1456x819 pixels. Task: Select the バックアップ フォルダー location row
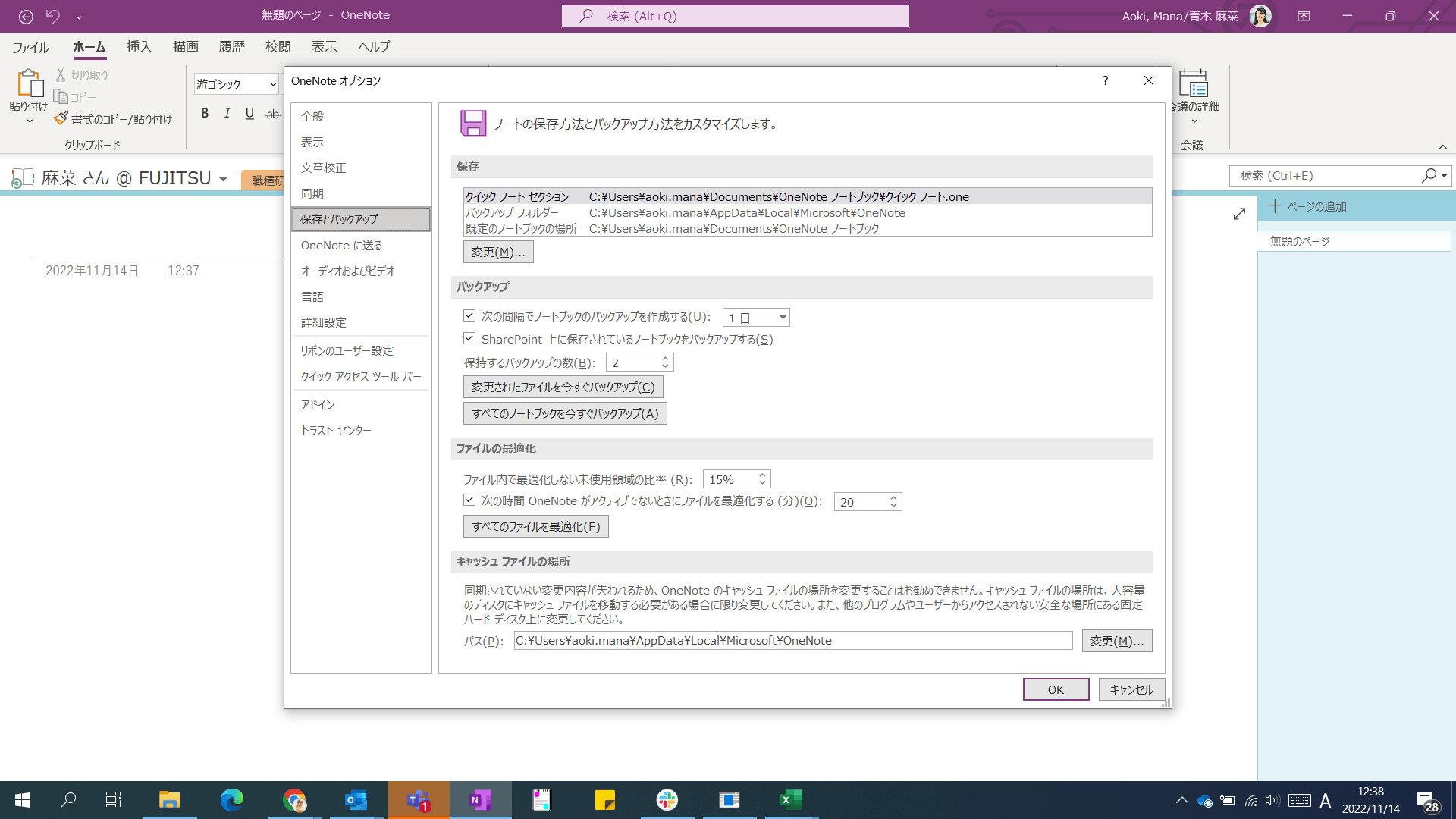click(807, 212)
